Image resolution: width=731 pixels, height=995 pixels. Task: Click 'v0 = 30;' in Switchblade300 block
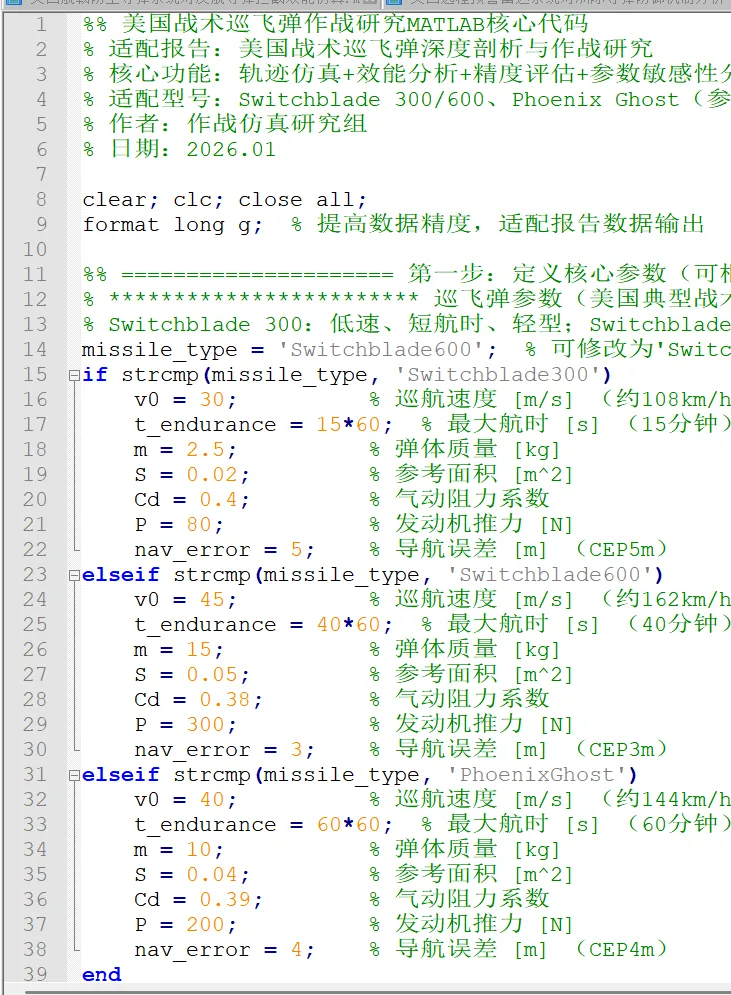[x=185, y=400]
